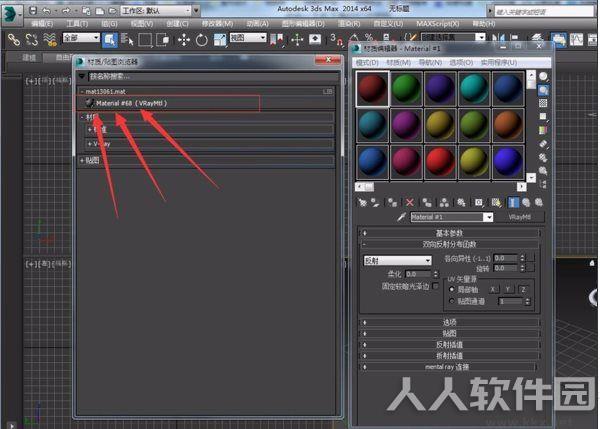Open the BRDF type 反射 dropdown
The height and width of the screenshot is (429, 600).
[397, 261]
